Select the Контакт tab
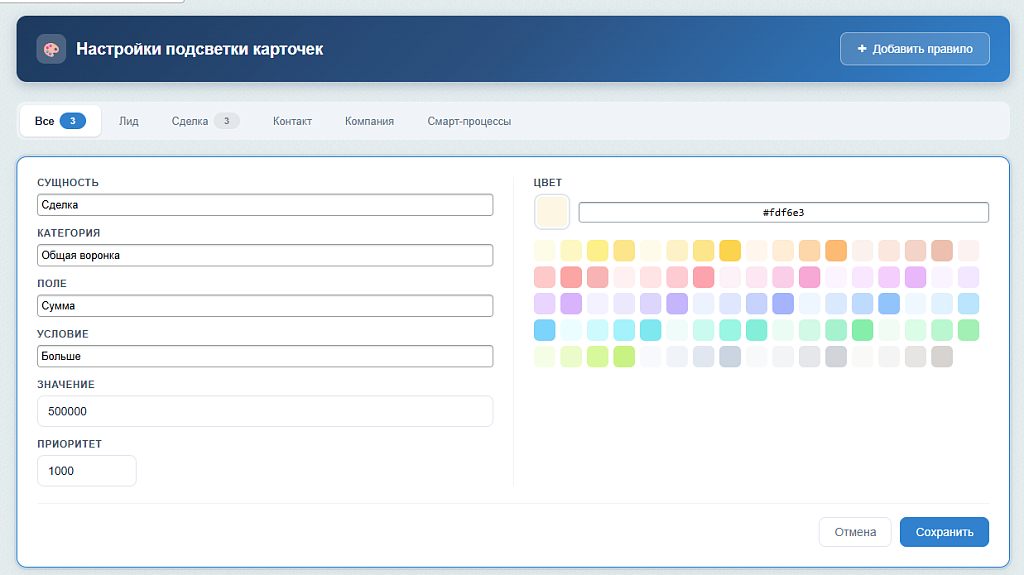 coord(292,121)
